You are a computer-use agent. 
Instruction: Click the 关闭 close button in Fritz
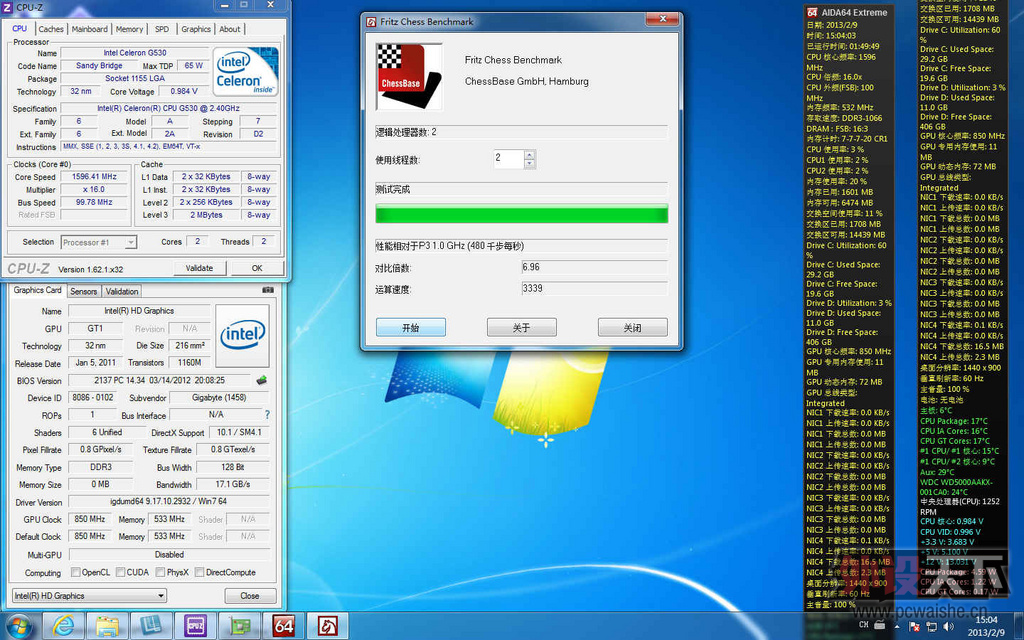(x=633, y=327)
